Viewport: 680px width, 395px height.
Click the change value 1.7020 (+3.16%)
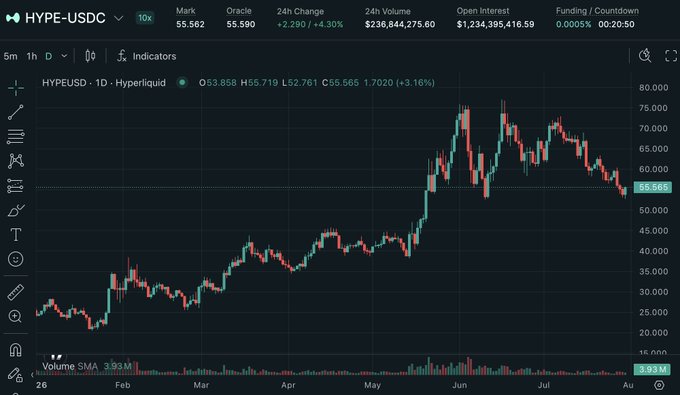(x=399, y=82)
